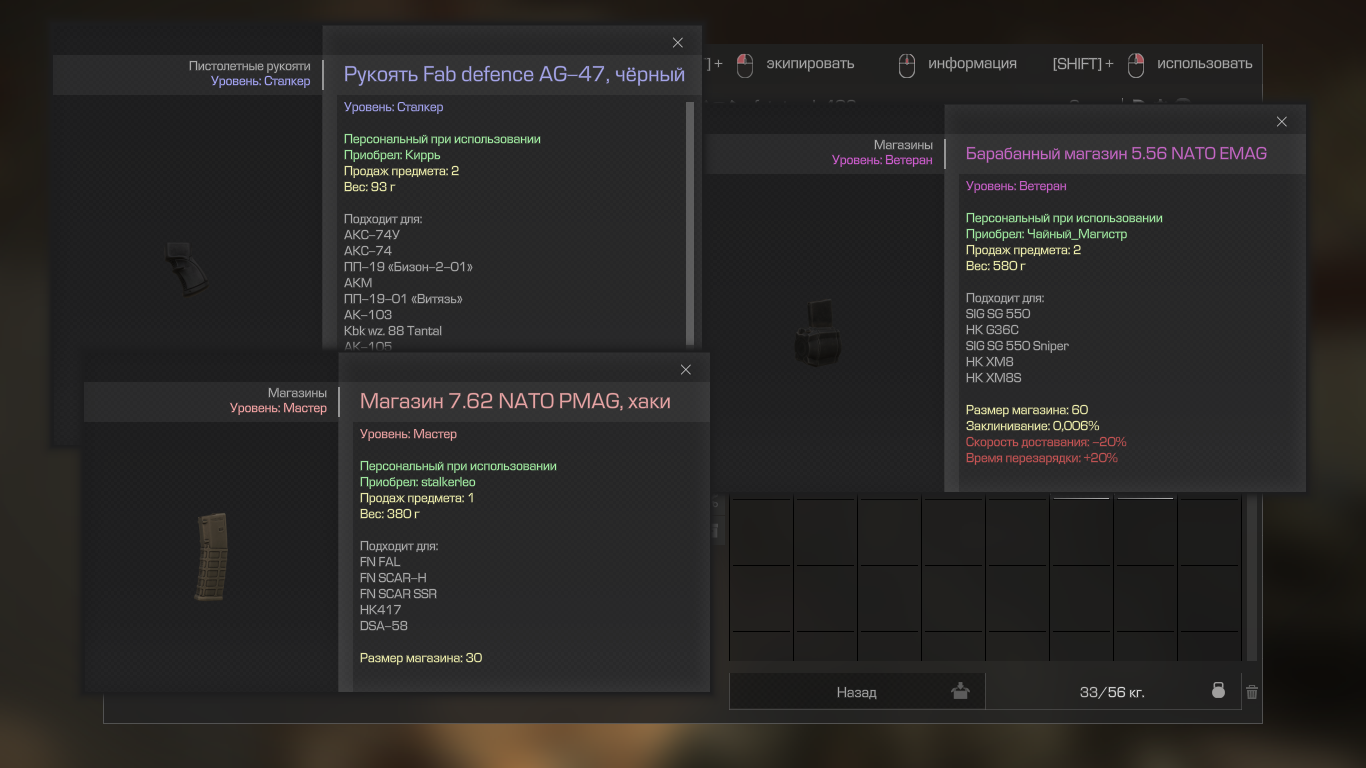Click the [SHIFT] + key hint
This screenshot has width=1366, height=768.
tap(1083, 64)
